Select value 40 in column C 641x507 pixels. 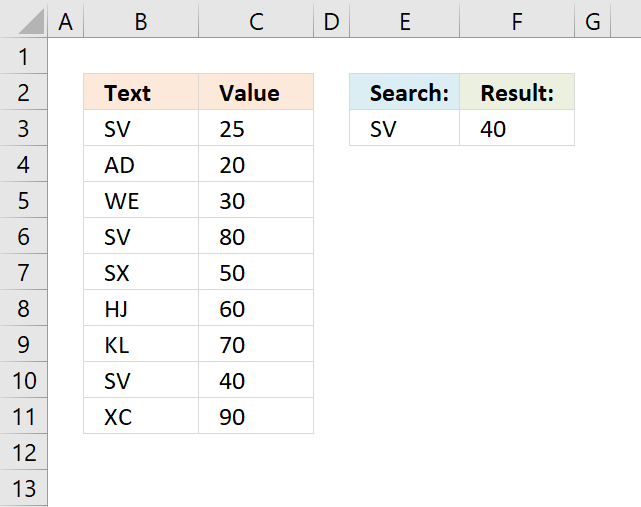pos(256,380)
